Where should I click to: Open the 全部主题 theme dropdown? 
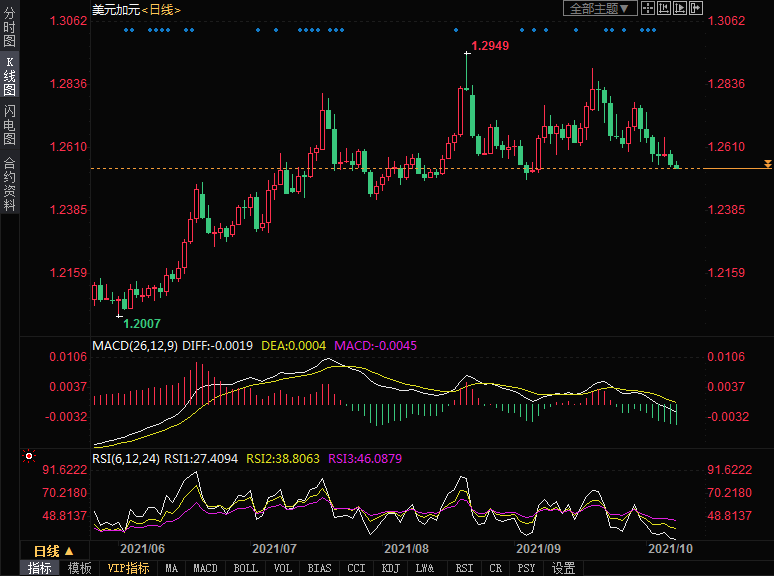click(x=600, y=9)
